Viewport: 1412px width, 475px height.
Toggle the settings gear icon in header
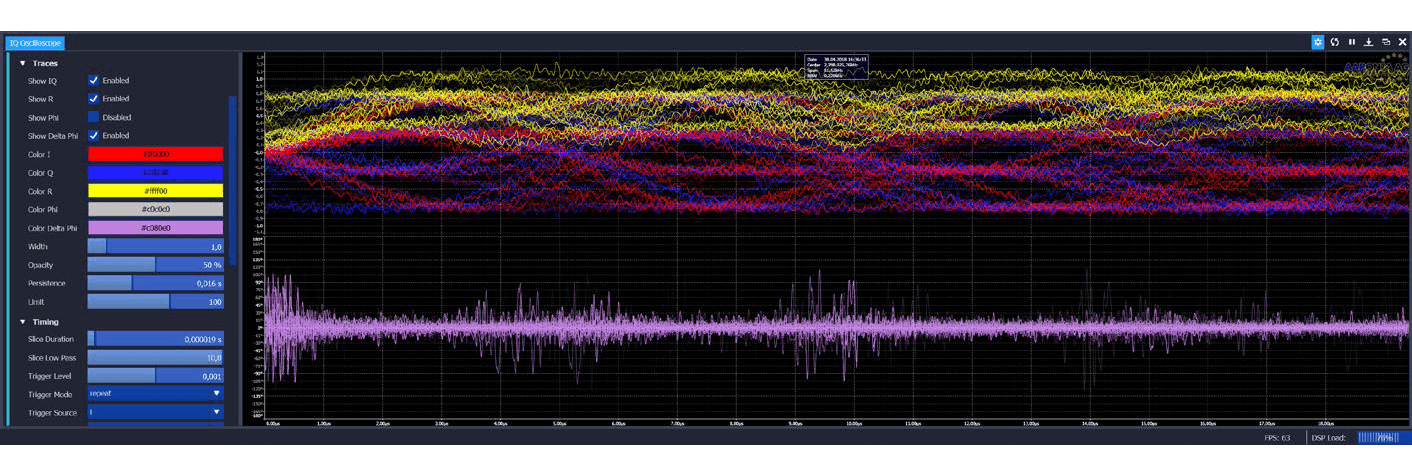tap(1318, 42)
